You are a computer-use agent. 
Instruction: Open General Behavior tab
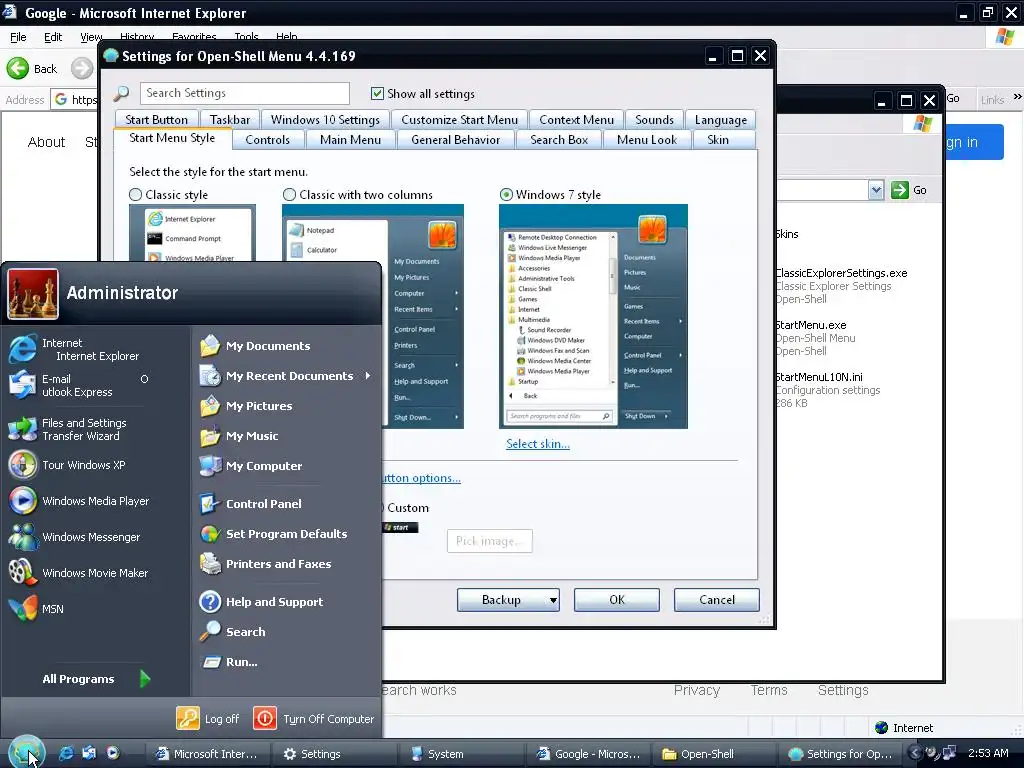coord(455,140)
